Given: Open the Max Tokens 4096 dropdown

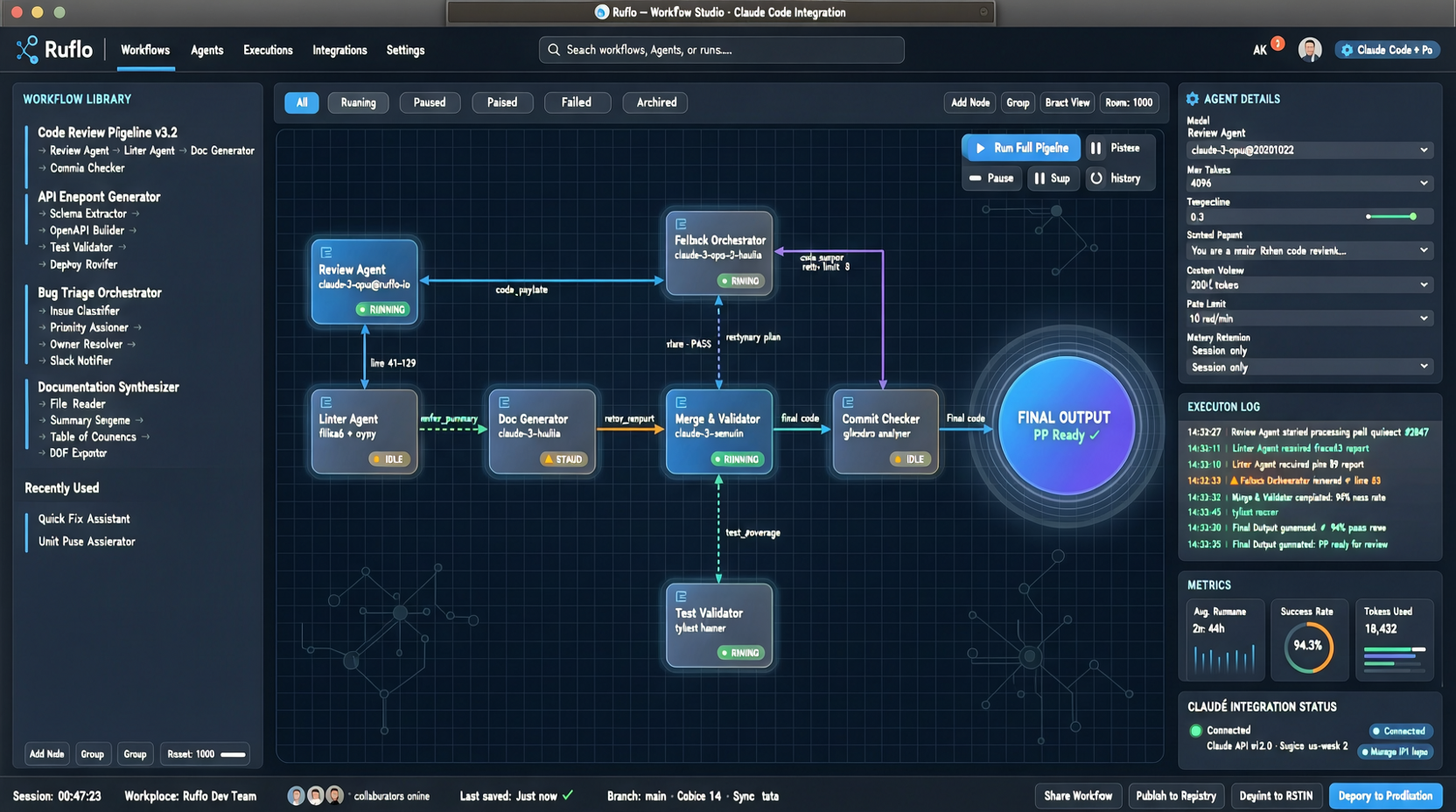Looking at the screenshot, I should 1309,184.
